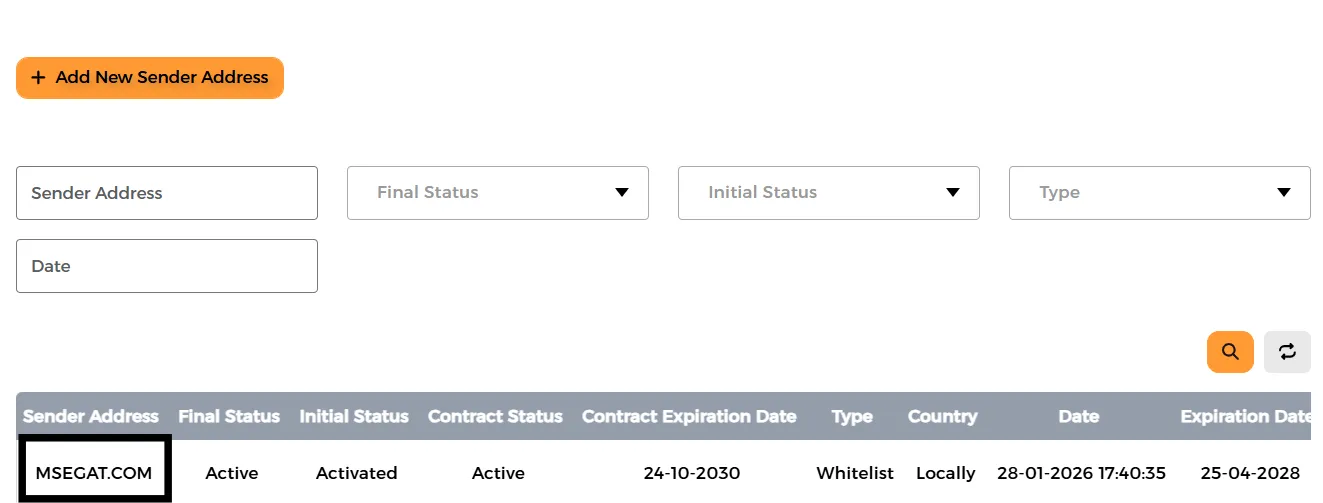Focus the Sender Address input field

pyautogui.click(x=167, y=193)
